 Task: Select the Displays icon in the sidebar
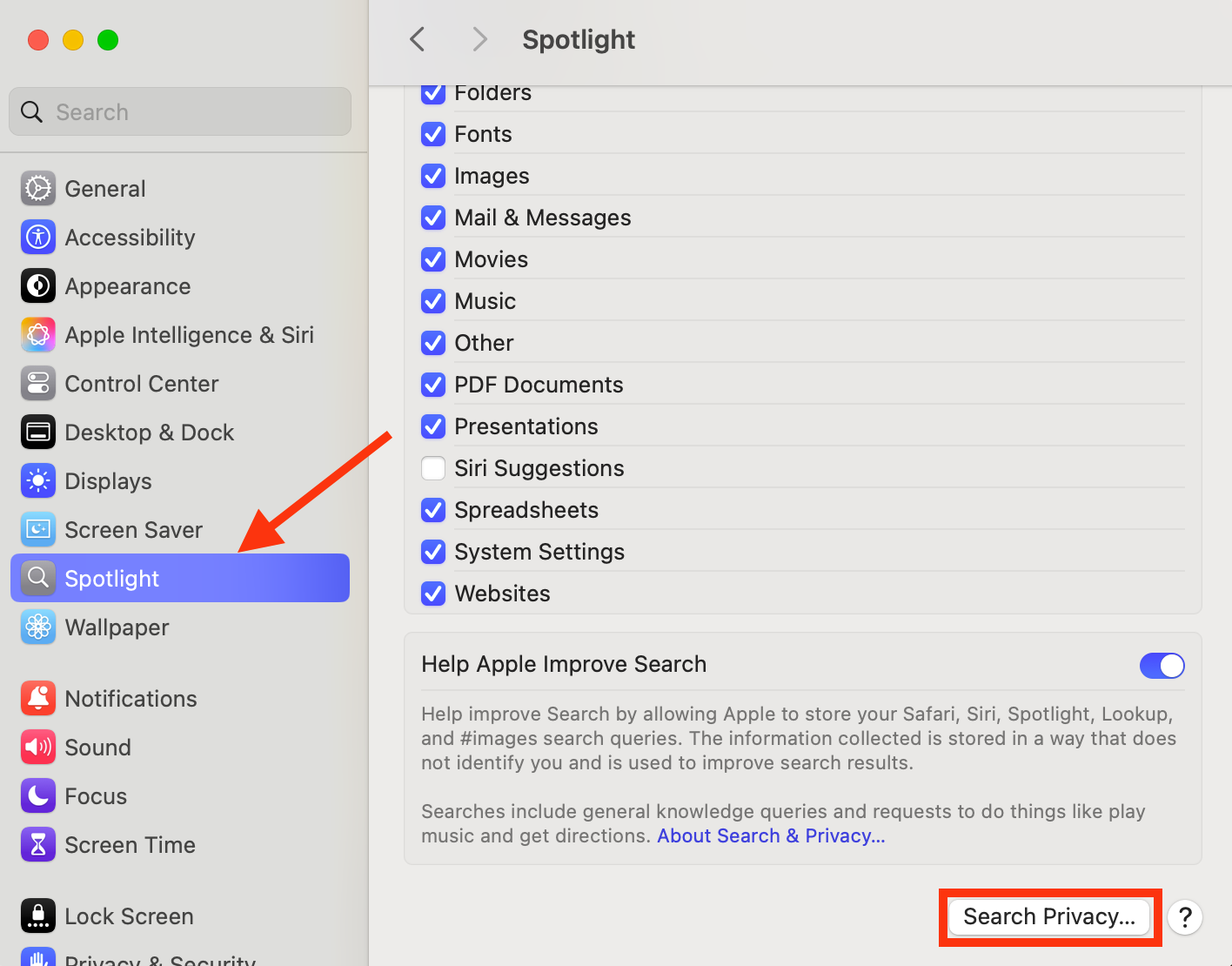pyautogui.click(x=37, y=480)
